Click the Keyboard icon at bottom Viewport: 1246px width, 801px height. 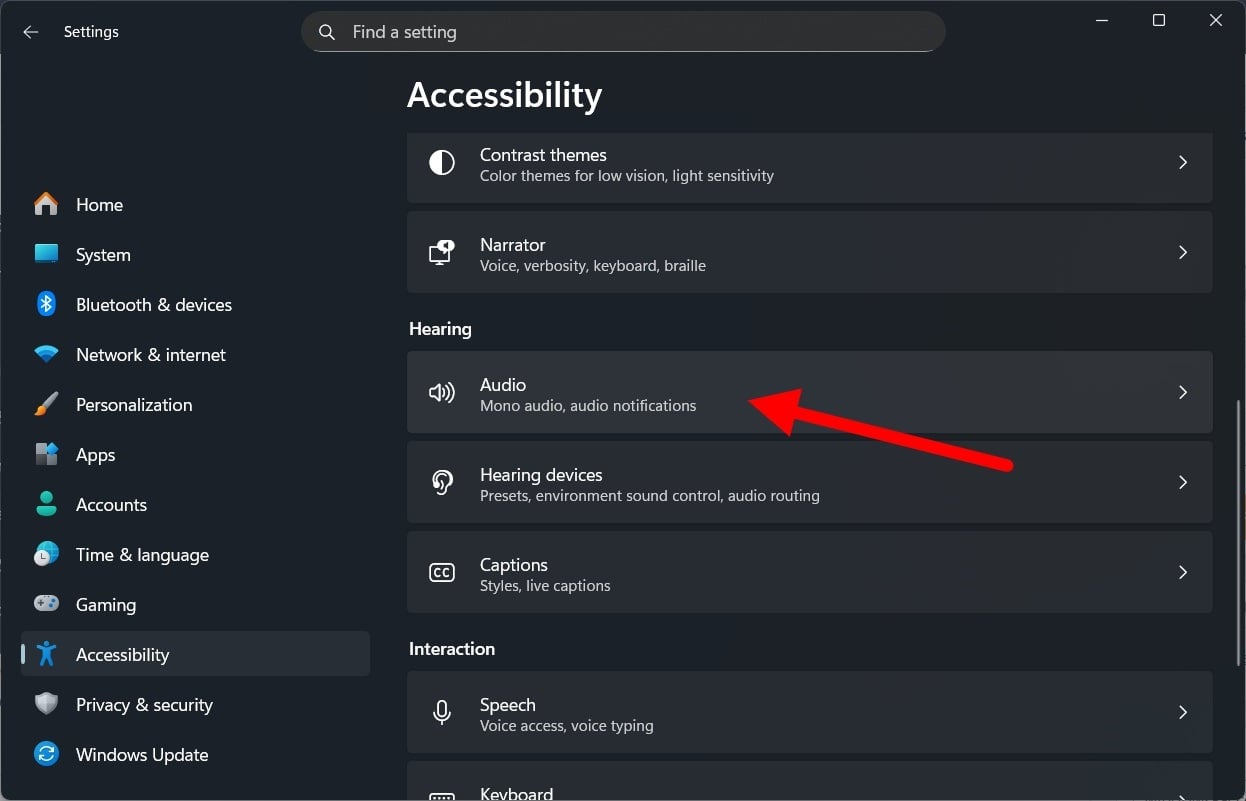point(442,796)
